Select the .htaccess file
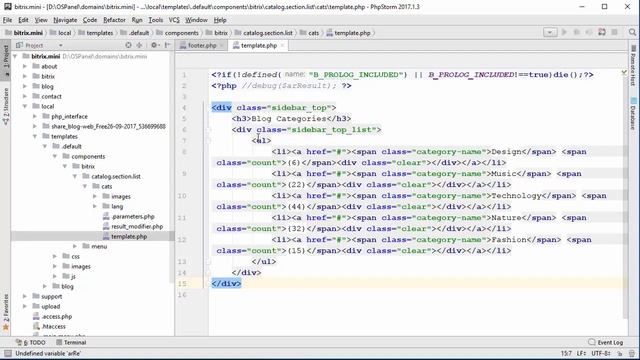This screenshot has width=640, height=360. pyautogui.click(x=49, y=326)
